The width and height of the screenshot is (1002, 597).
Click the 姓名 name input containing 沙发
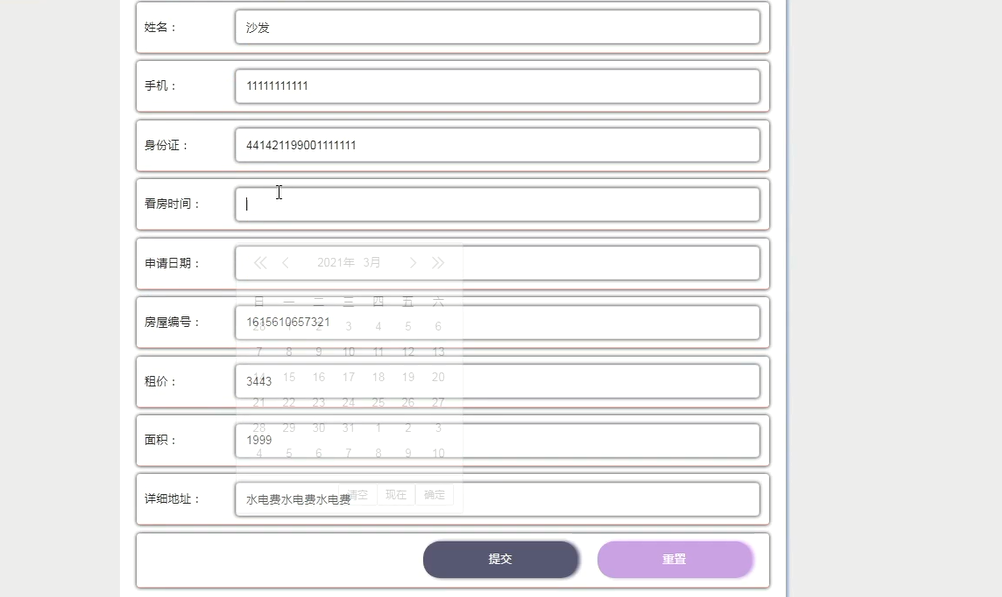[497, 28]
